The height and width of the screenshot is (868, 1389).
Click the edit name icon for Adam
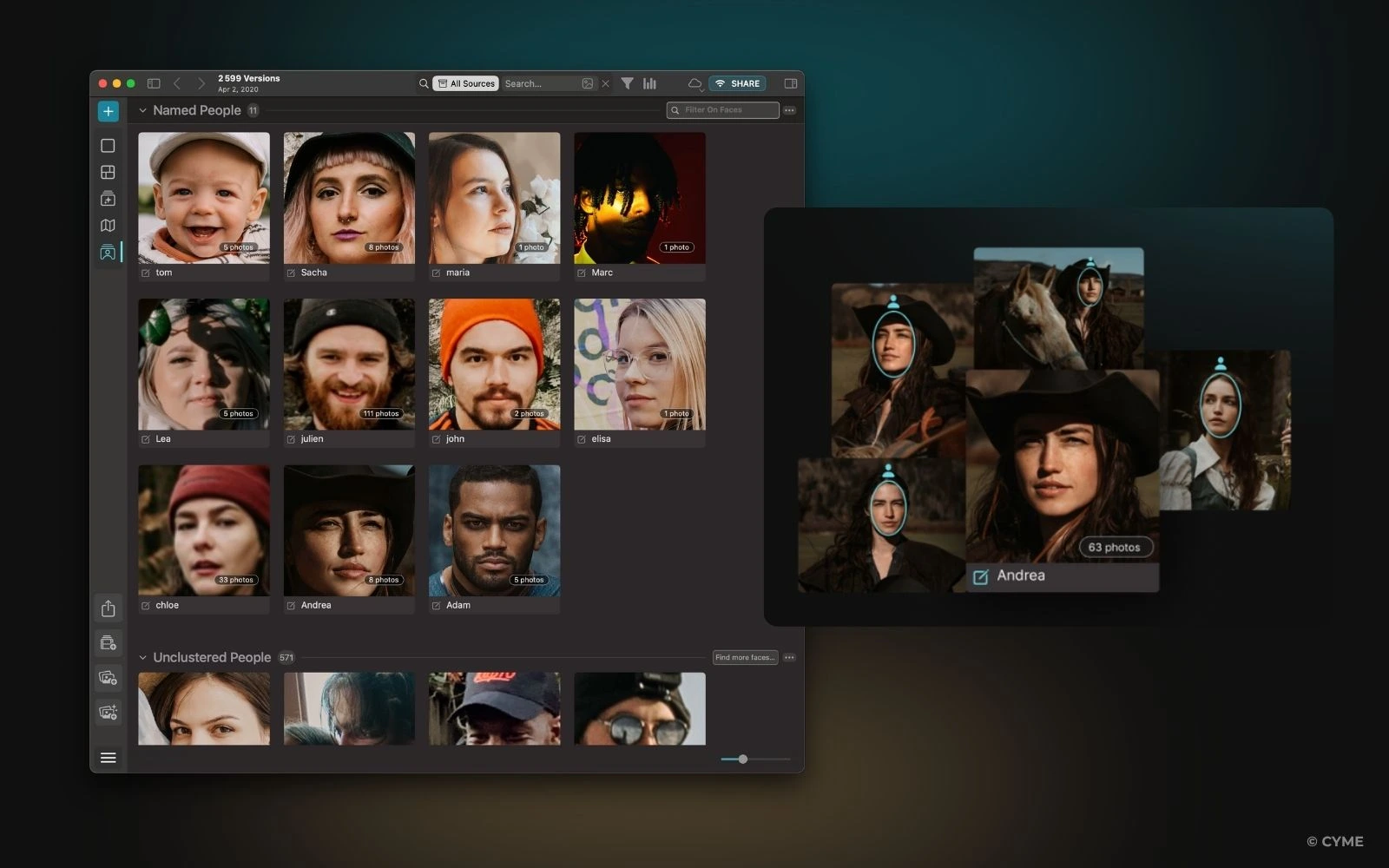436,606
